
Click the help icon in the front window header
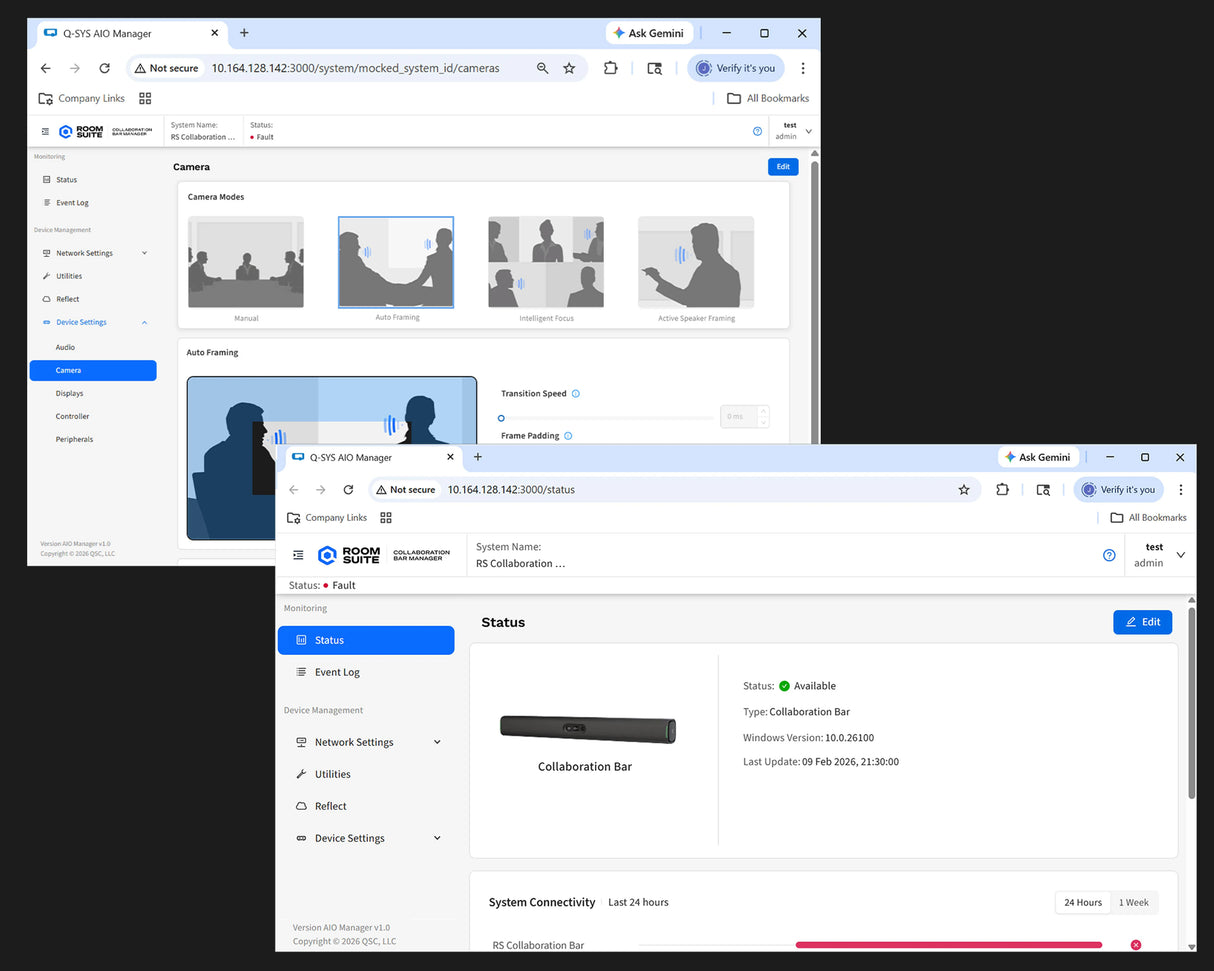[x=1108, y=555]
